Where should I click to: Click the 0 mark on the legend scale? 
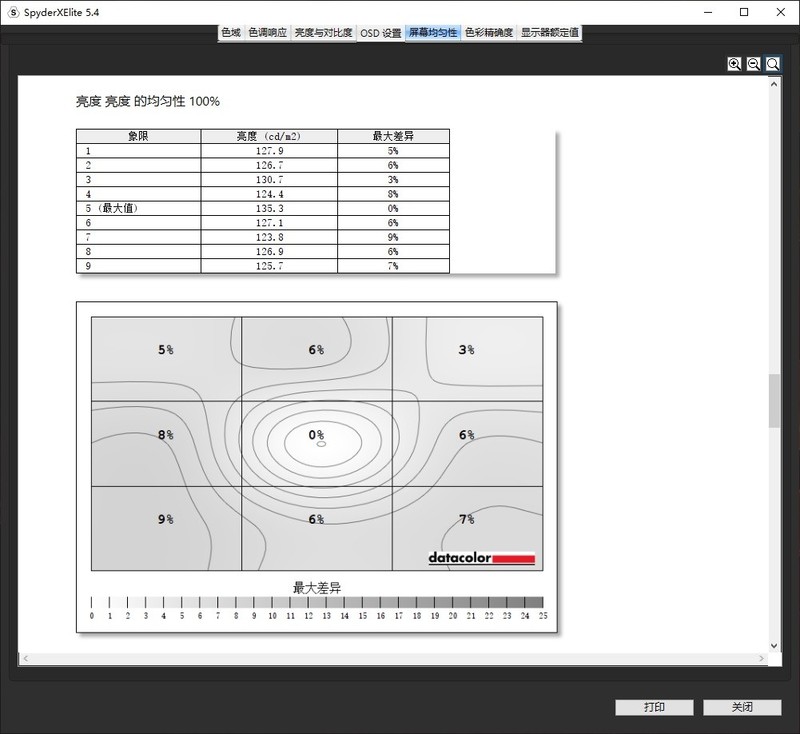tap(92, 616)
